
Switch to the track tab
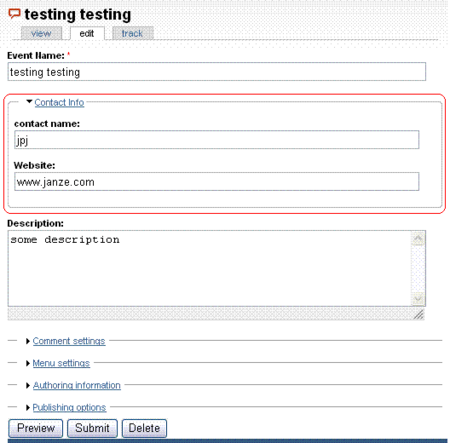tap(132, 33)
